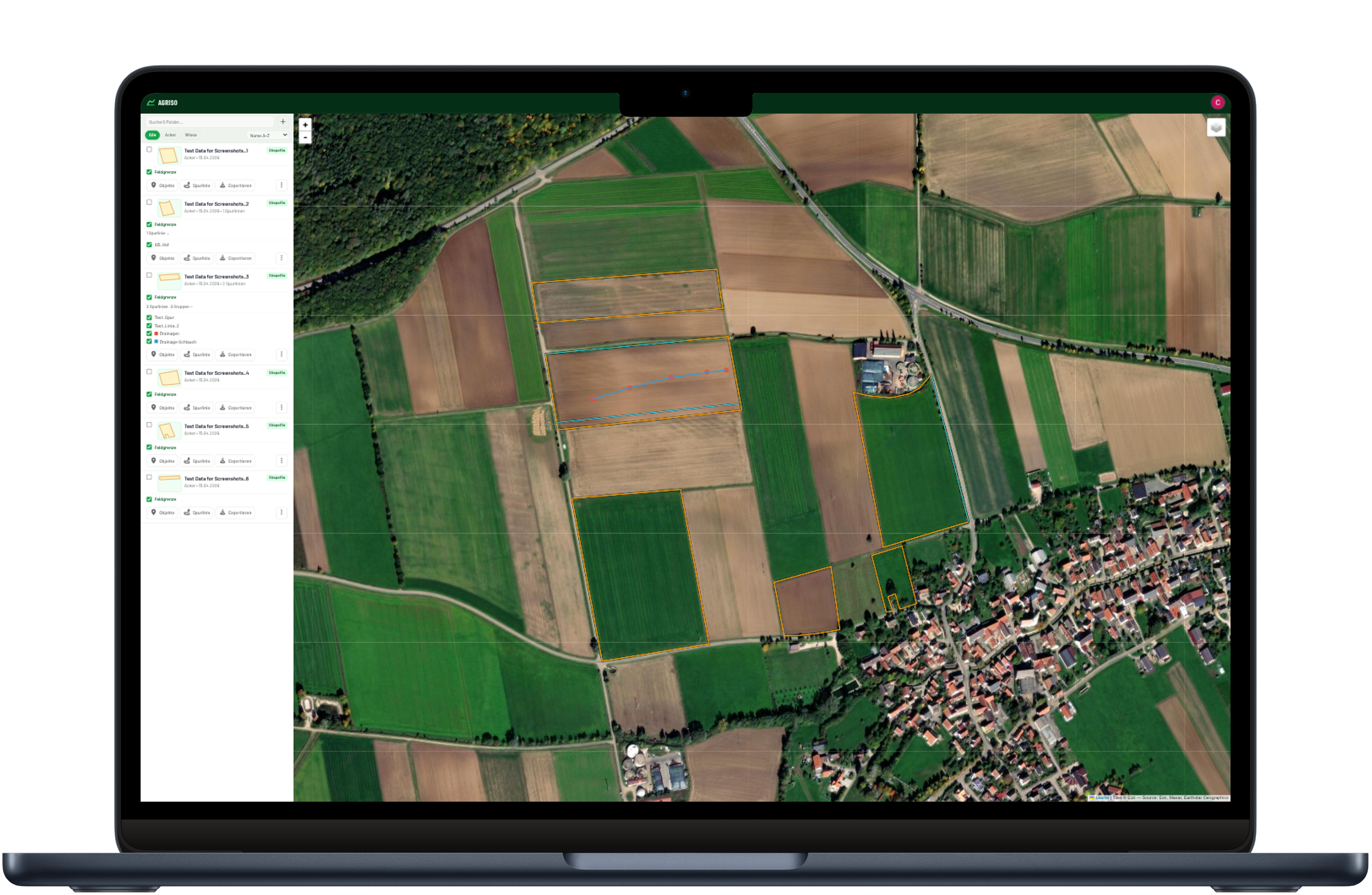Open more options for Test Data for Screenshots_3

[281, 355]
